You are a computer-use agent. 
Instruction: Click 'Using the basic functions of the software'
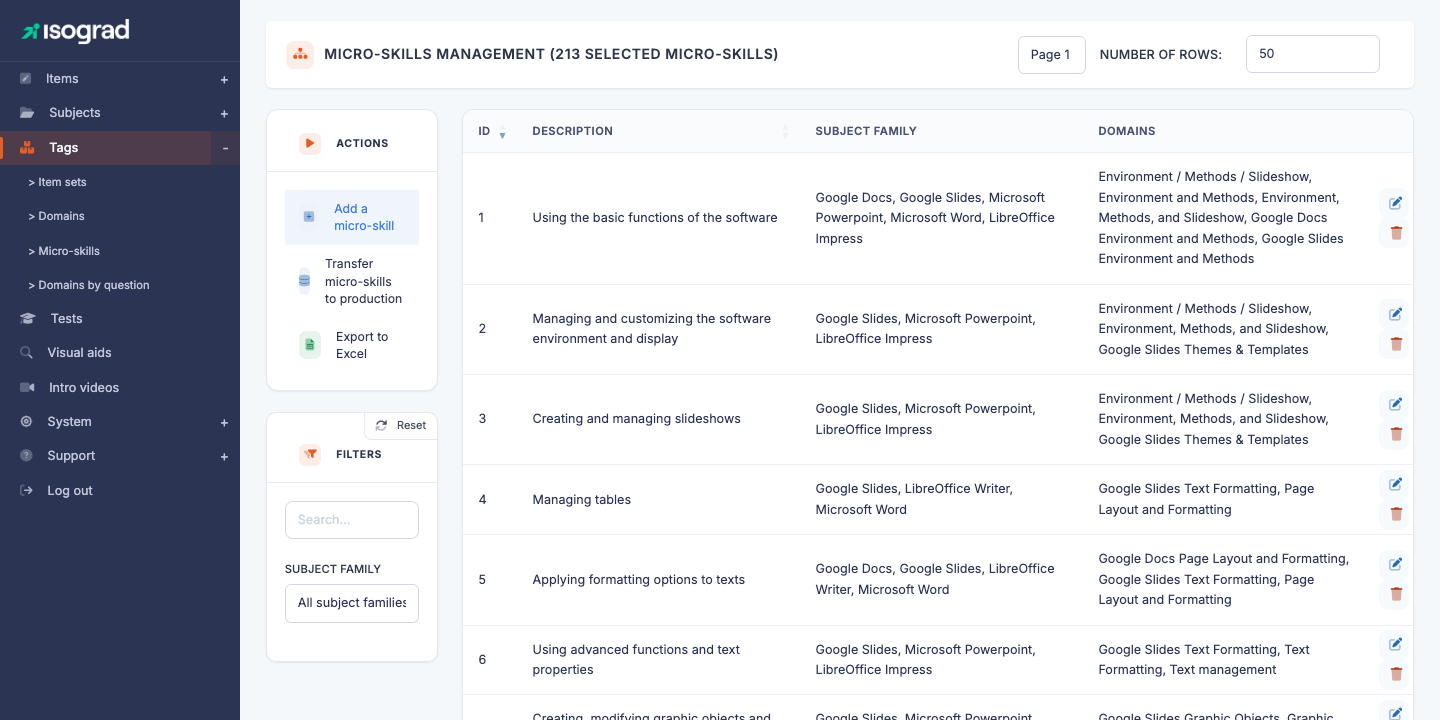pos(655,217)
